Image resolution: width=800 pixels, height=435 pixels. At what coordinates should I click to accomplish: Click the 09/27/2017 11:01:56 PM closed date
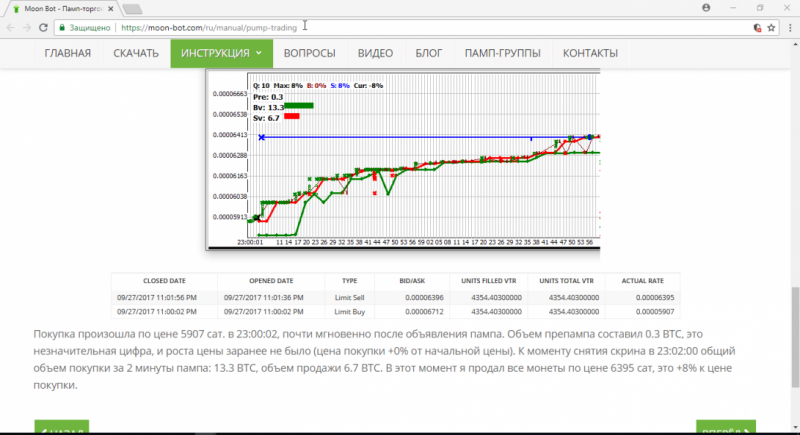(x=157, y=297)
